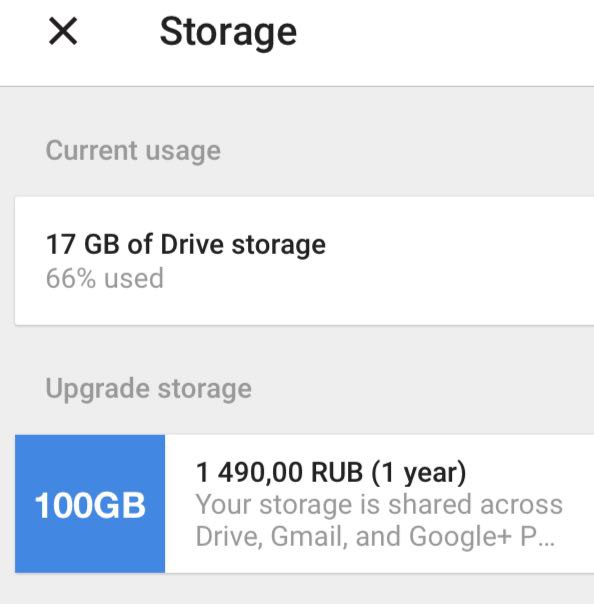Close the Storage screen with X icon
The image size is (594, 604).
pos(63,31)
